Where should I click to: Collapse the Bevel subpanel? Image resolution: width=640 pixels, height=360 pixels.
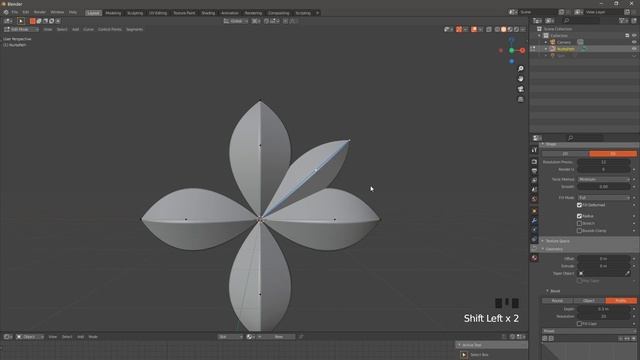(x=547, y=291)
